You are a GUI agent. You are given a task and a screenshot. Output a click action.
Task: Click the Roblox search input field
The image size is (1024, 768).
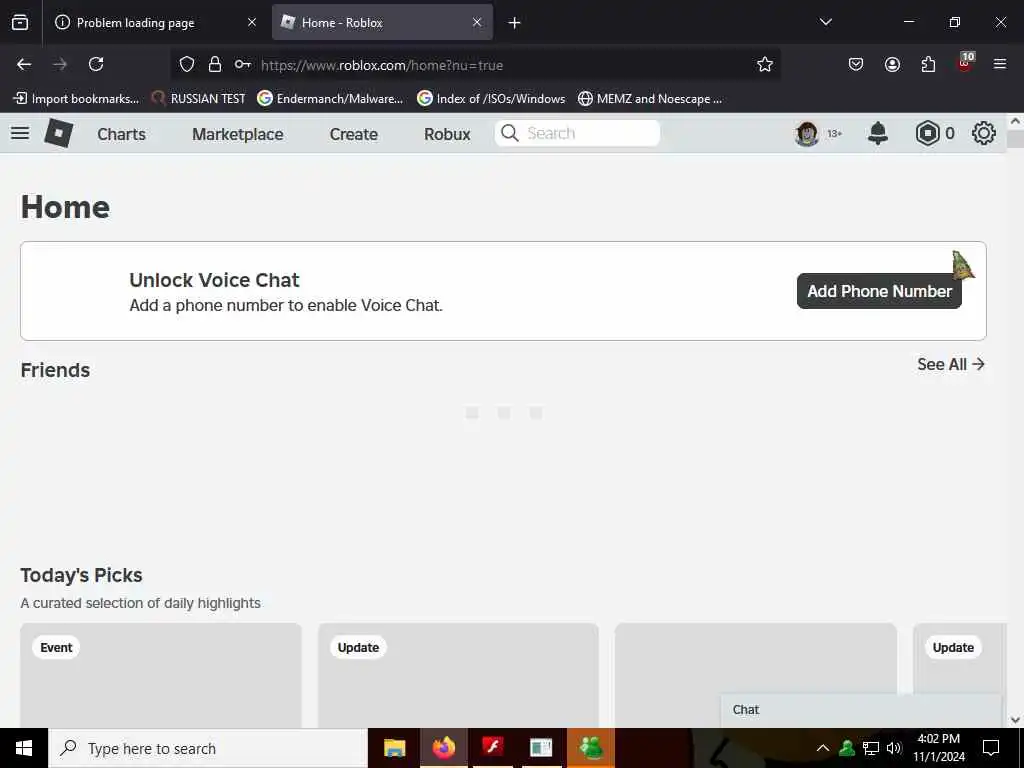(577, 133)
